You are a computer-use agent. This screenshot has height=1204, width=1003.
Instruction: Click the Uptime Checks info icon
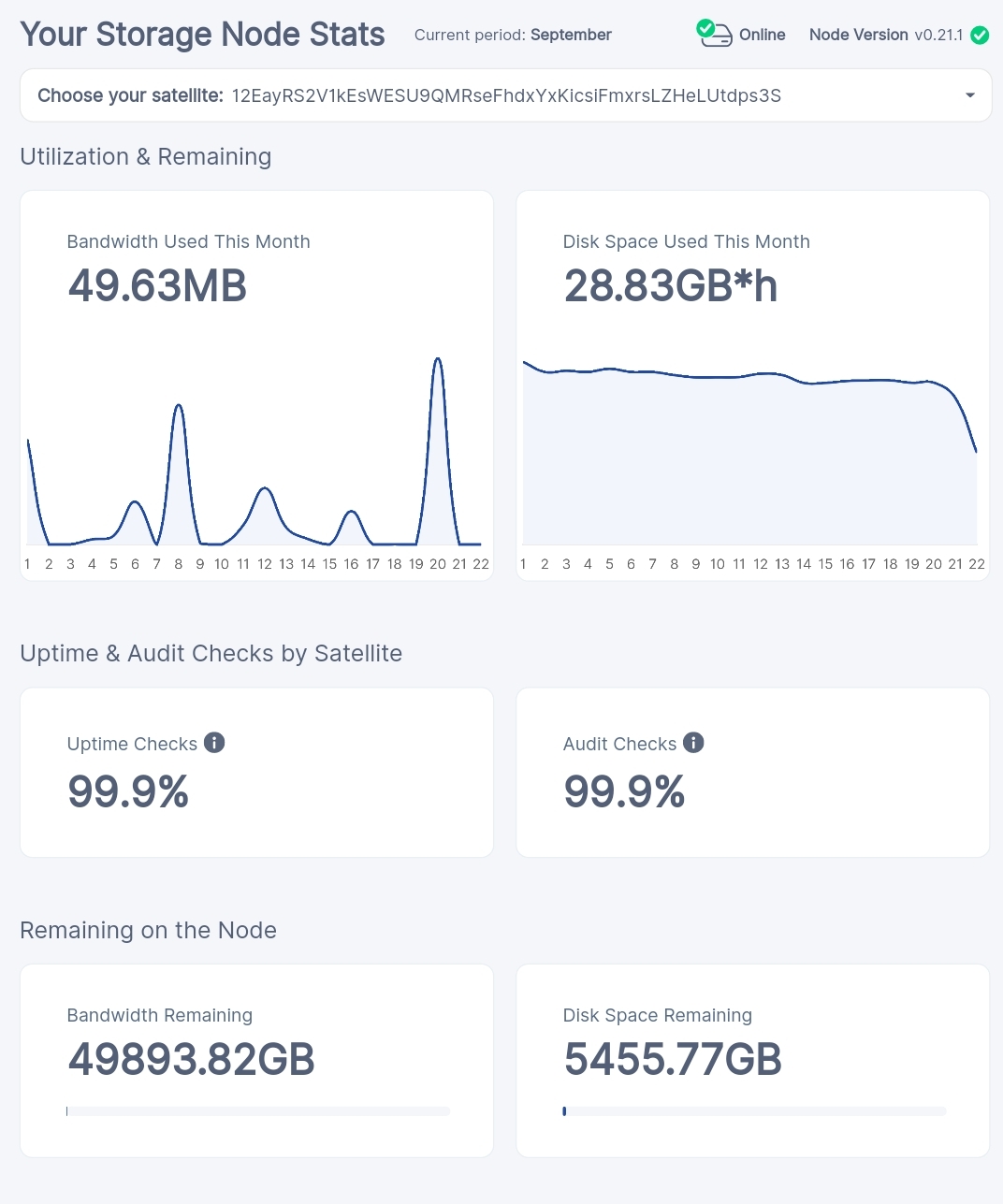click(x=214, y=743)
